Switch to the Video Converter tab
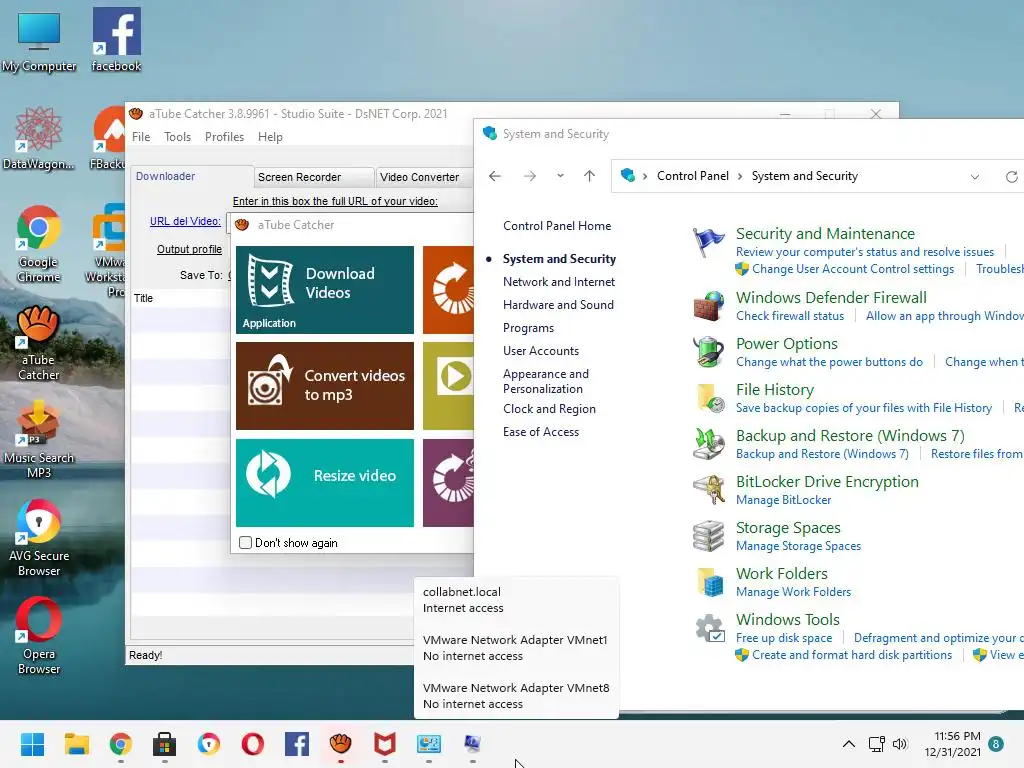Screen dimensions: 1024x768 [x=424, y=177]
